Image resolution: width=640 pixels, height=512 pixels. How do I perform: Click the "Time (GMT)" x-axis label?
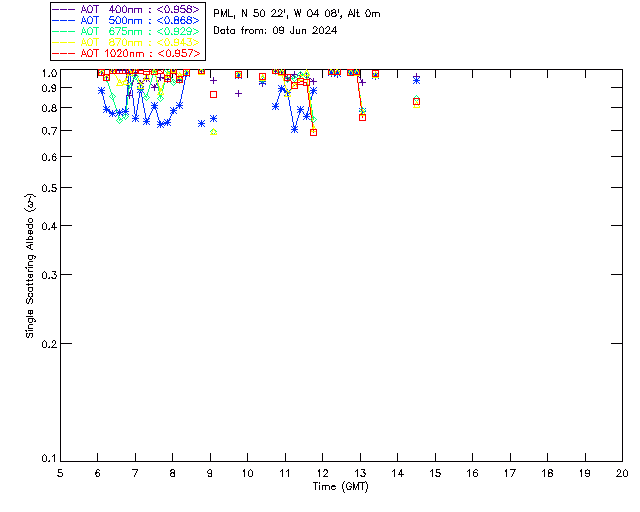pyautogui.click(x=340, y=487)
